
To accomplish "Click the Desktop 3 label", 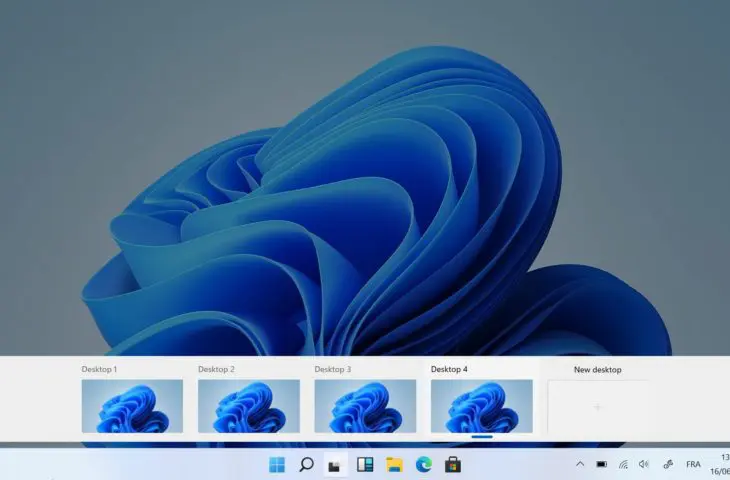I will (332, 369).
